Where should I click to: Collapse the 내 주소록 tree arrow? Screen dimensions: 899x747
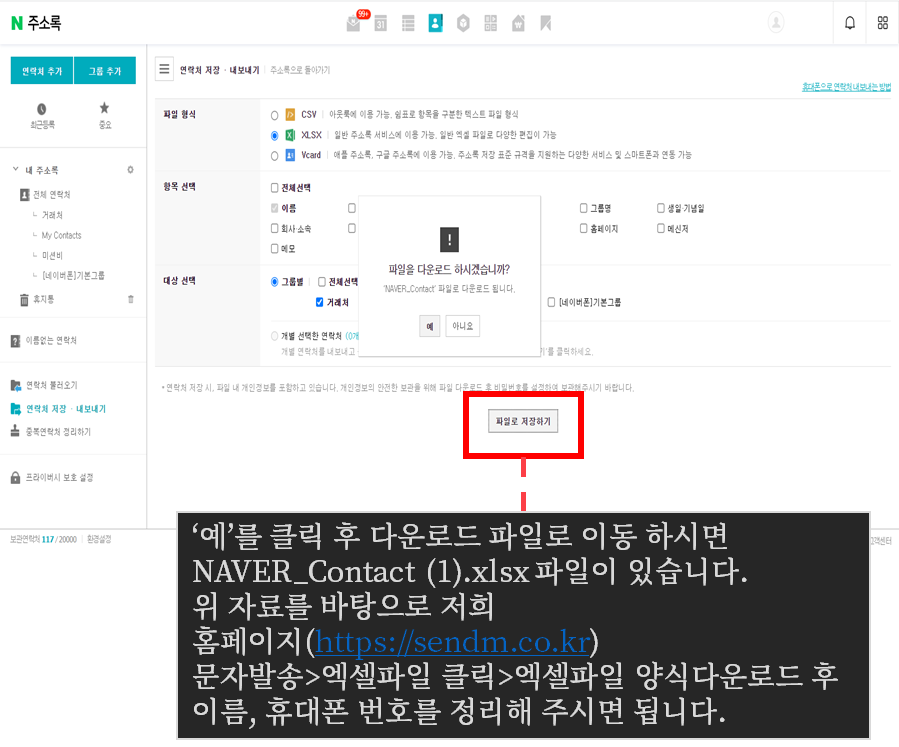coord(15,169)
